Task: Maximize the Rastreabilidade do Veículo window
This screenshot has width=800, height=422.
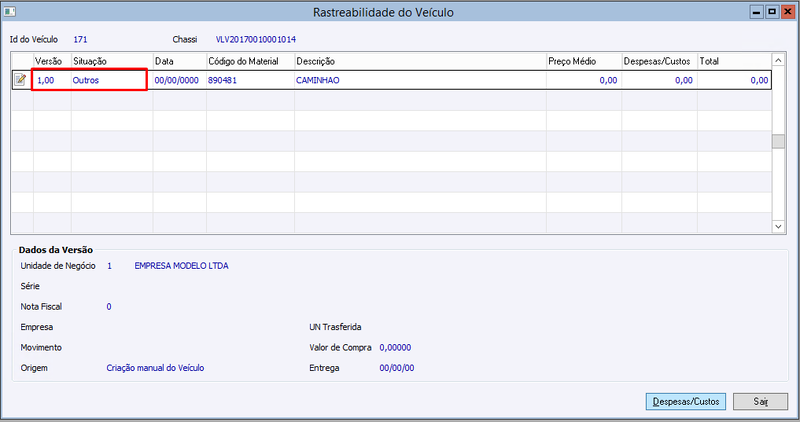Action: coord(772,12)
